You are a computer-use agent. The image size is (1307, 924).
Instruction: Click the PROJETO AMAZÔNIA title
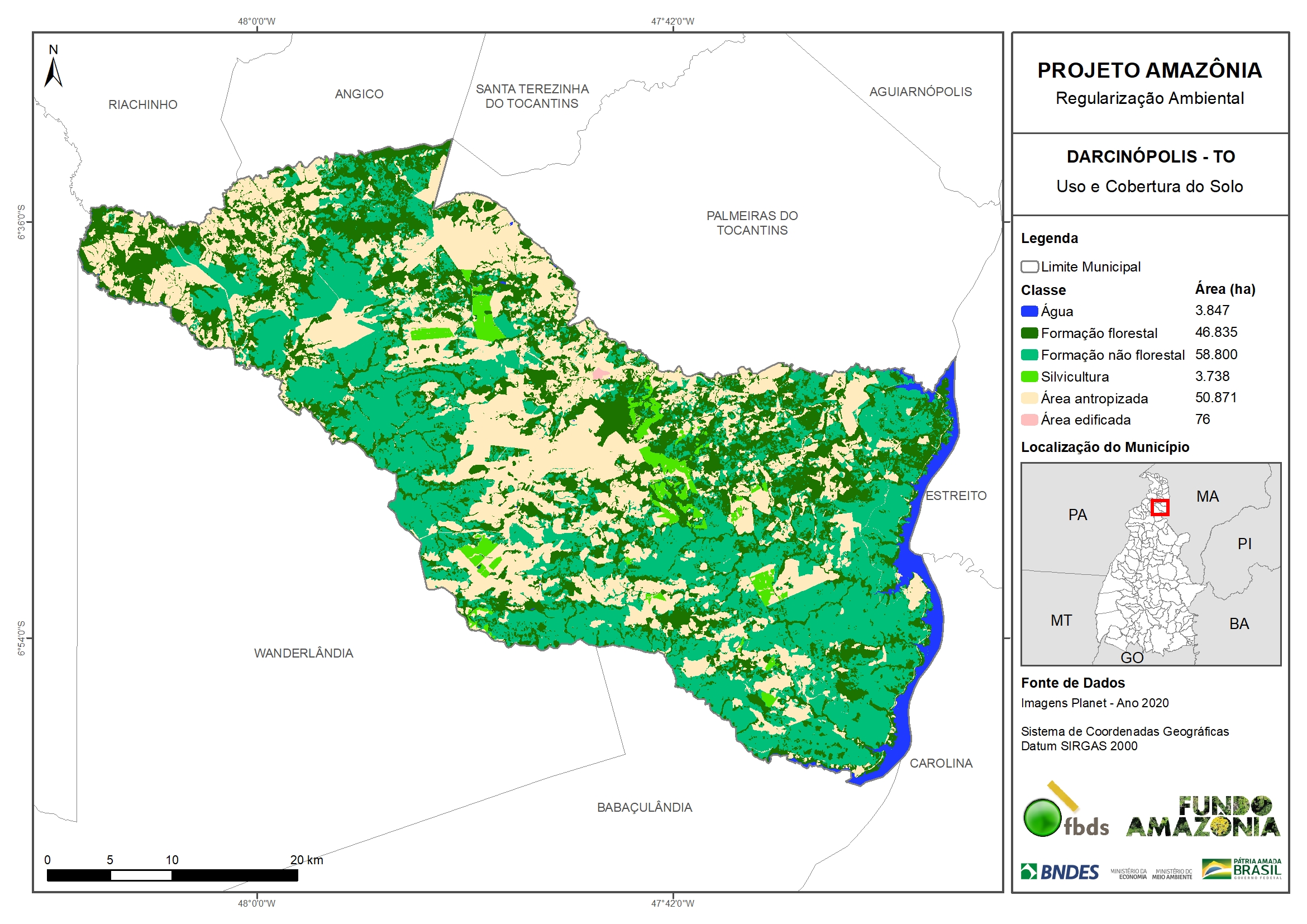pos(1149,70)
